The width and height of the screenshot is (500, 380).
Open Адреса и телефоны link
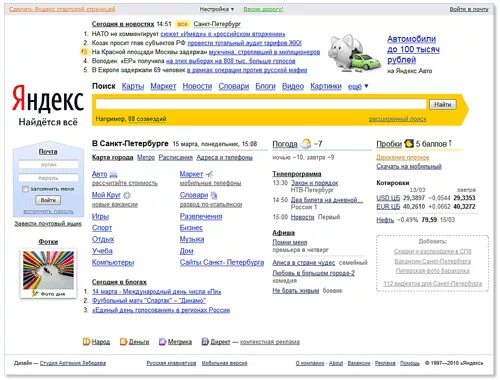click(x=225, y=157)
